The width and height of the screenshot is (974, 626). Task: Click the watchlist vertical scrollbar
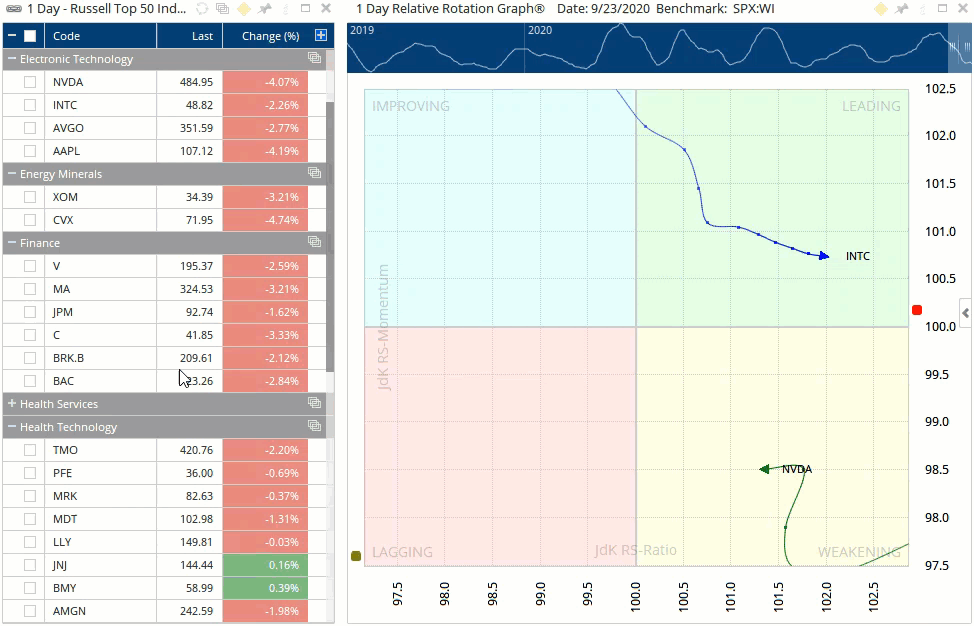[330, 236]
